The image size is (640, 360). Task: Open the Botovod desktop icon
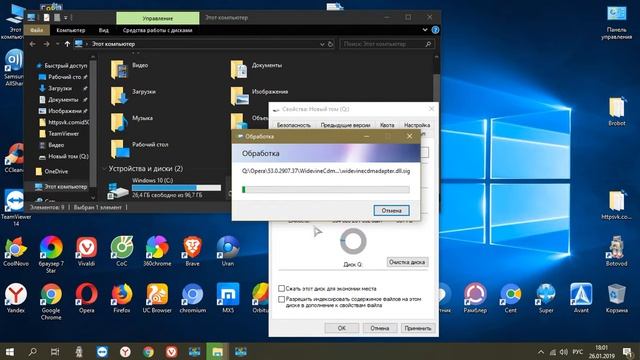point(616,251)
